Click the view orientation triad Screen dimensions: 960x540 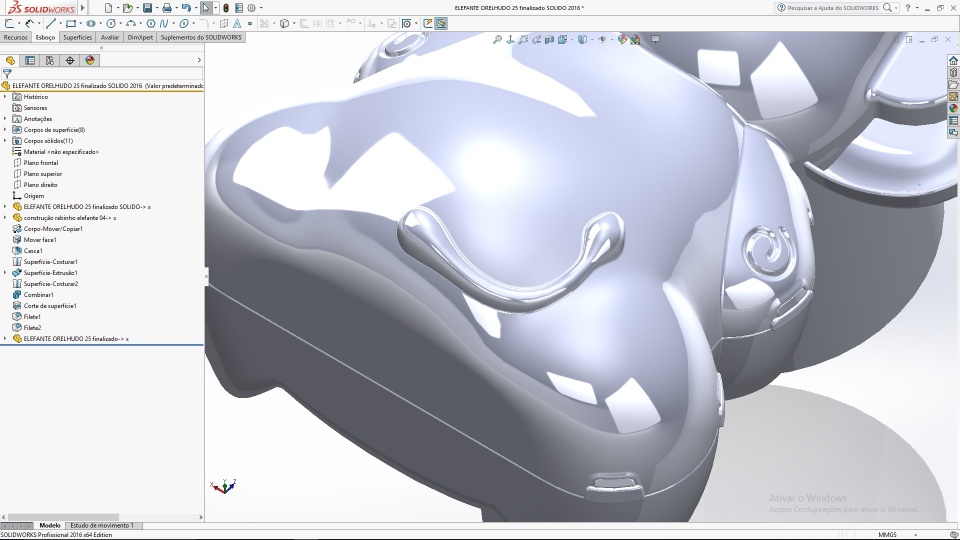(223, 486)
